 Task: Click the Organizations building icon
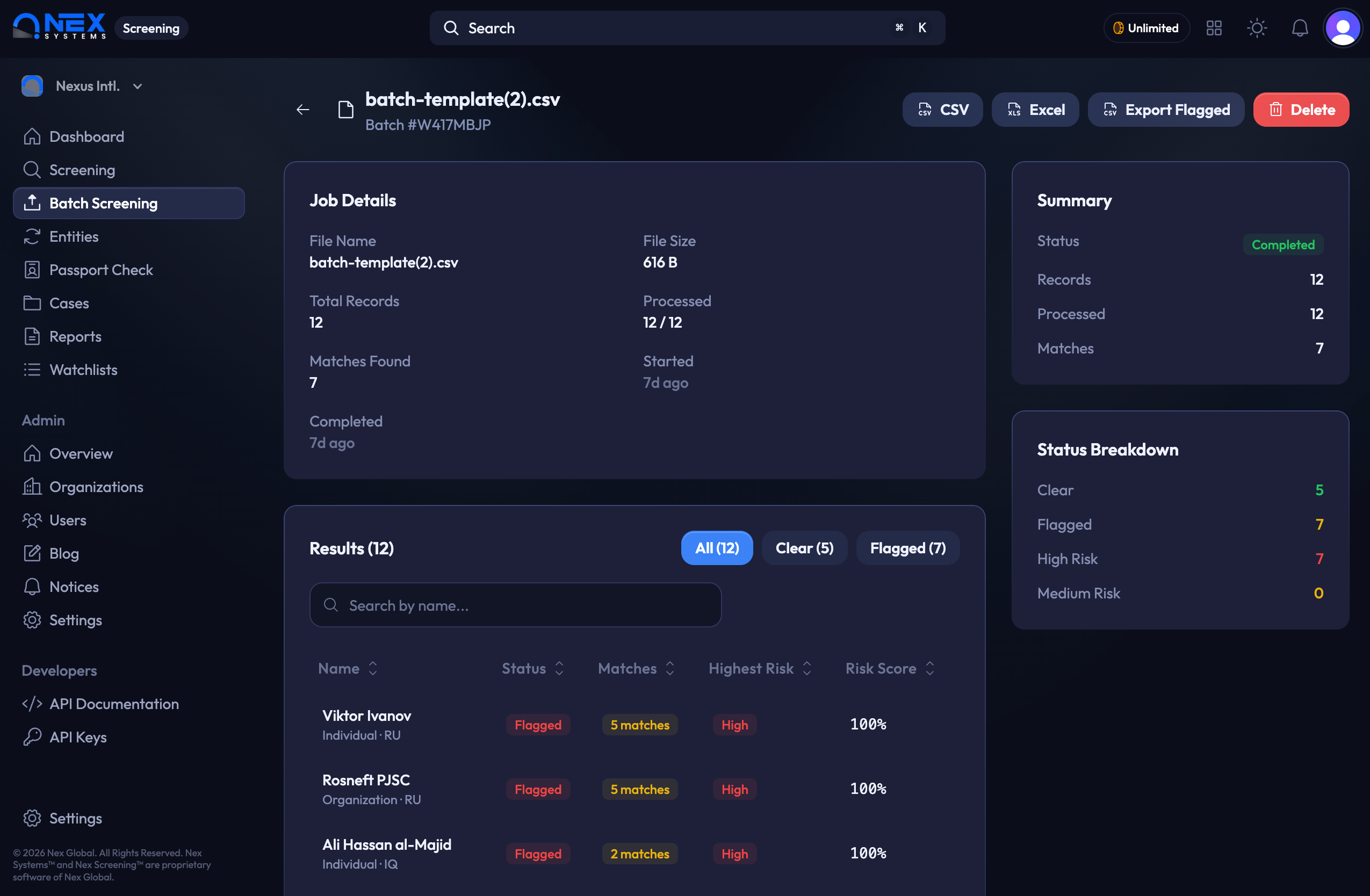click(x=32, y=487)
